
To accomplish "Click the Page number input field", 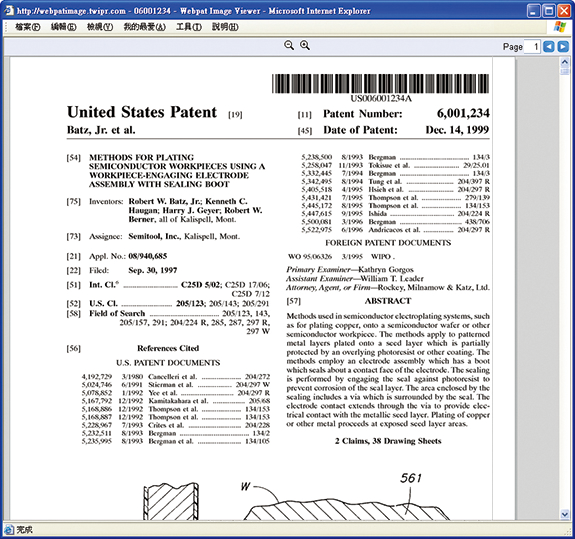I will [x=532, y=47].
